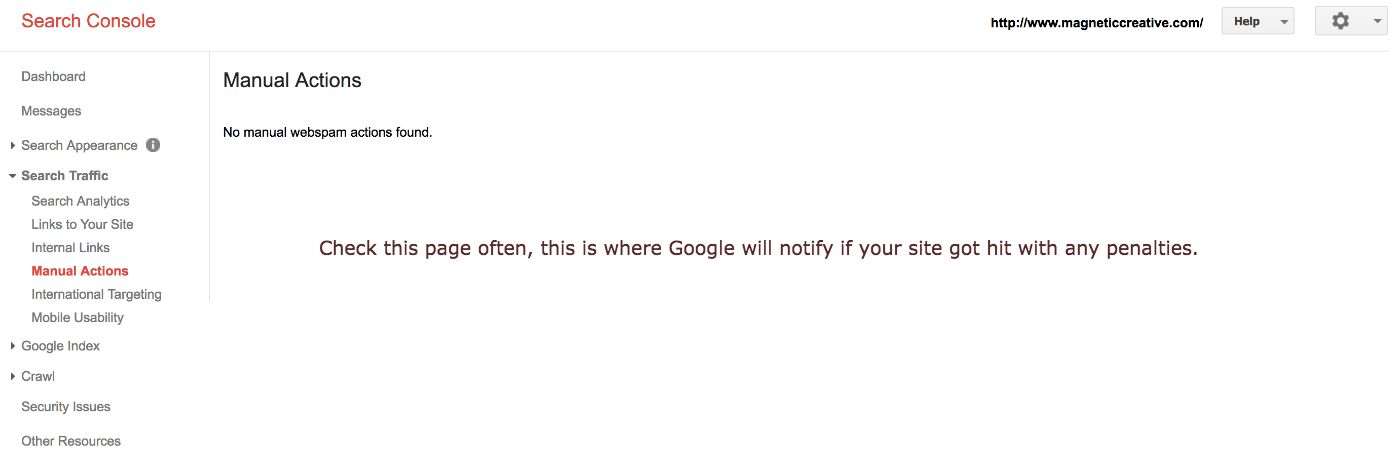This screenshot has width=1400, height=475.
Task: Click the Google Index label
Action: pyautogui.click(x=61, y=346)
